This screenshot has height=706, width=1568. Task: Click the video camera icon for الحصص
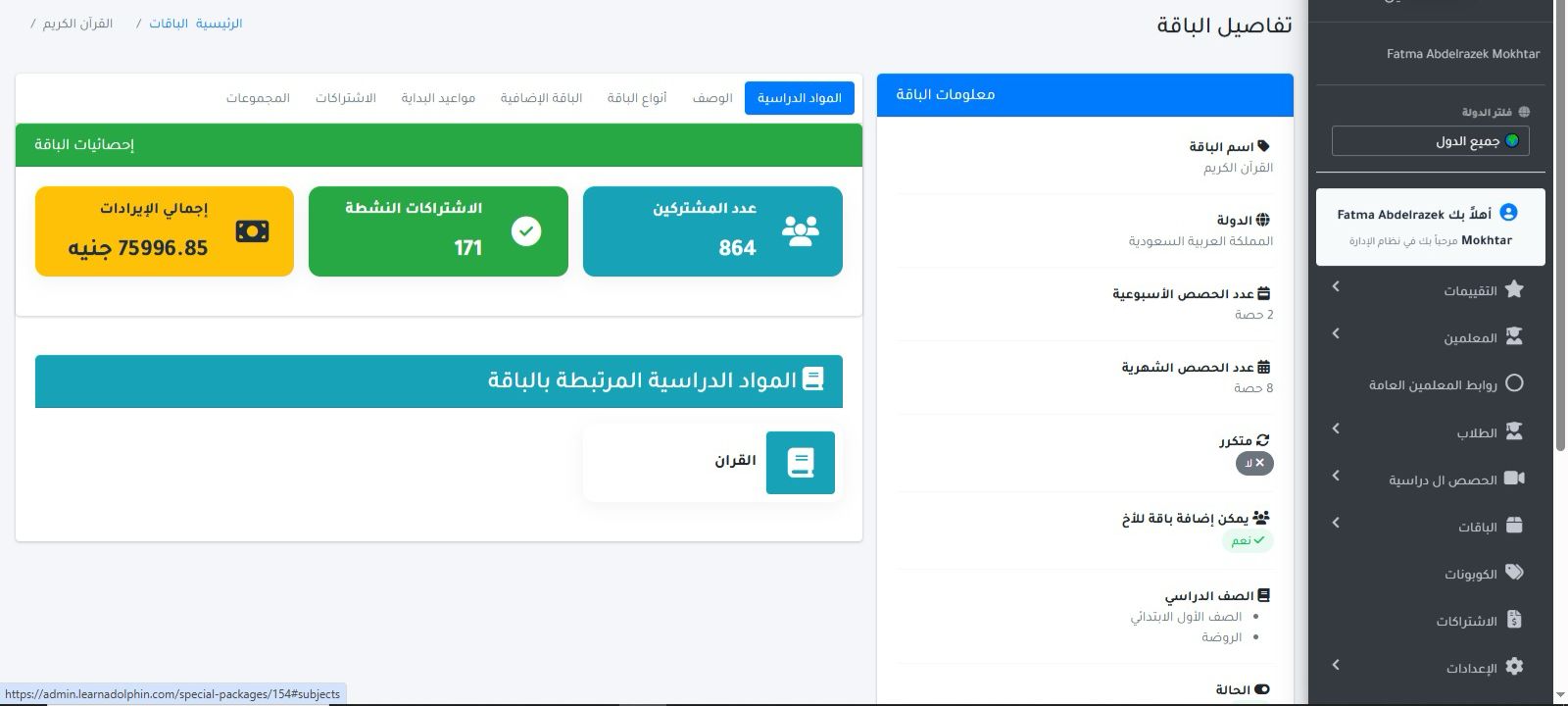coord(1514,479)
